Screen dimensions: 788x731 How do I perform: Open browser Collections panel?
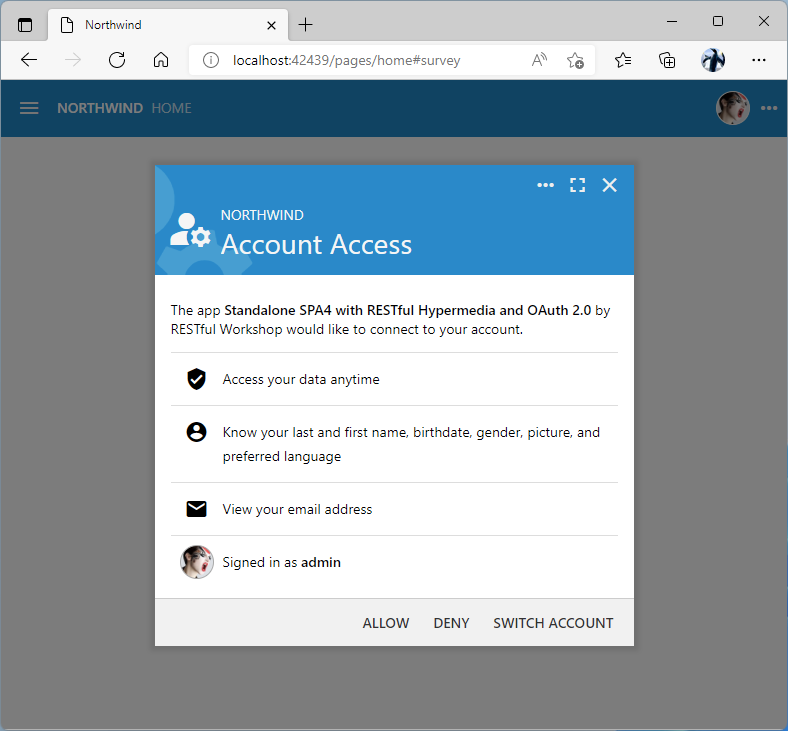point(667,60)
